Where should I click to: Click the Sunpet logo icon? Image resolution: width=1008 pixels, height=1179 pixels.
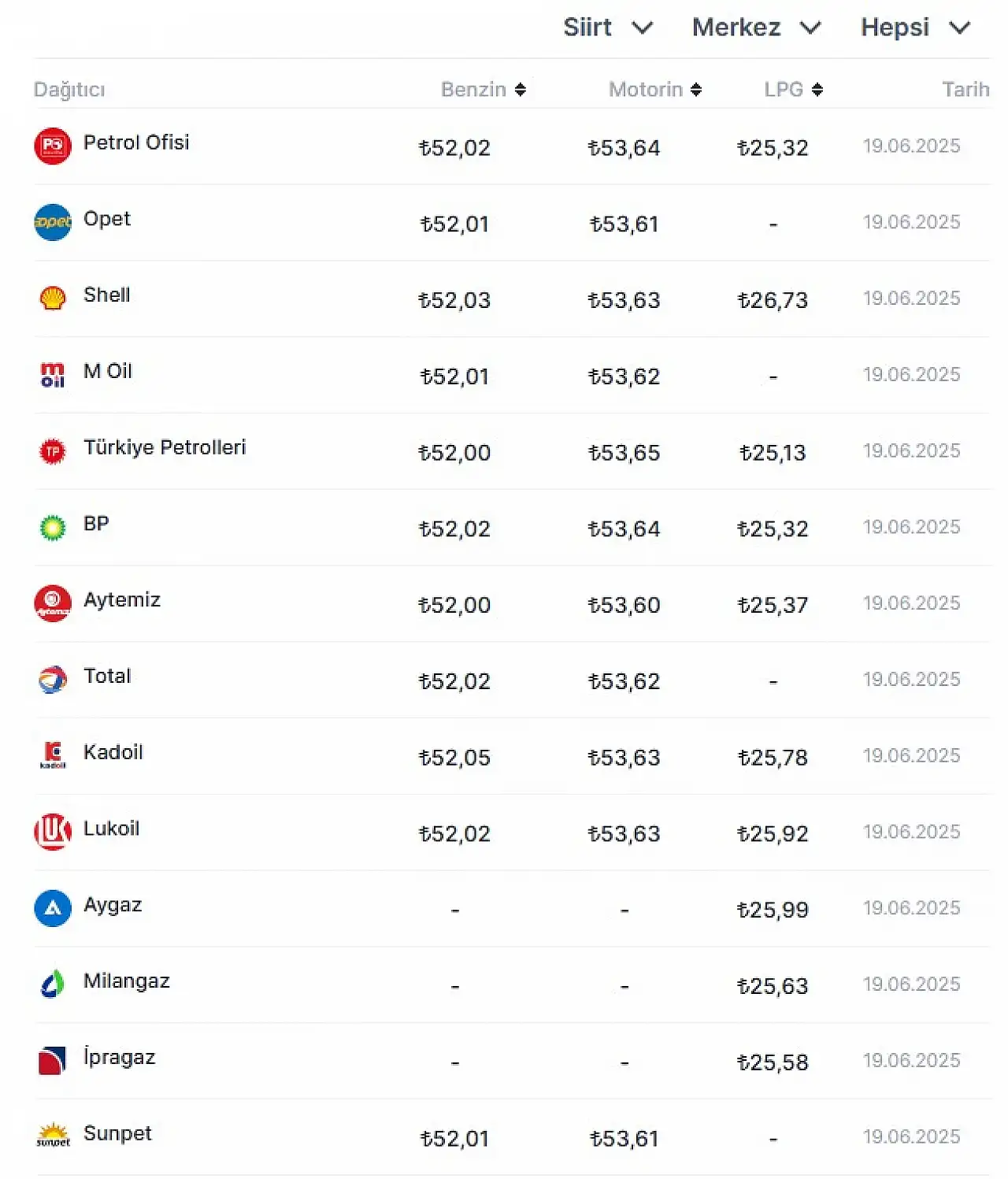[x=53, y=1135]
